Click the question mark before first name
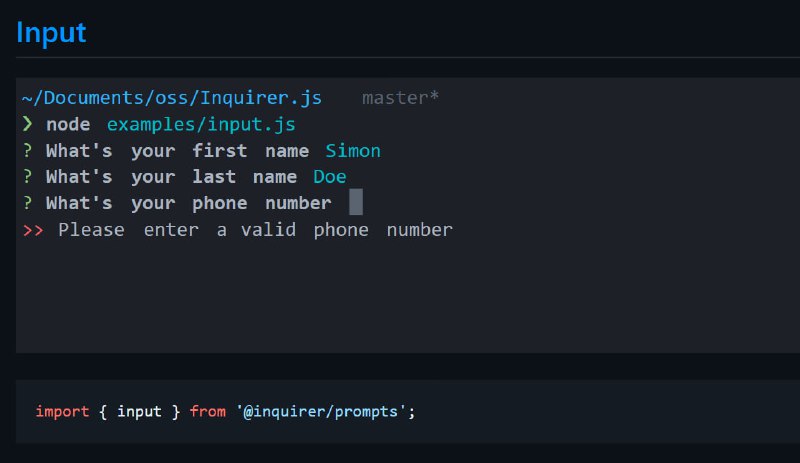 point(28,151)
